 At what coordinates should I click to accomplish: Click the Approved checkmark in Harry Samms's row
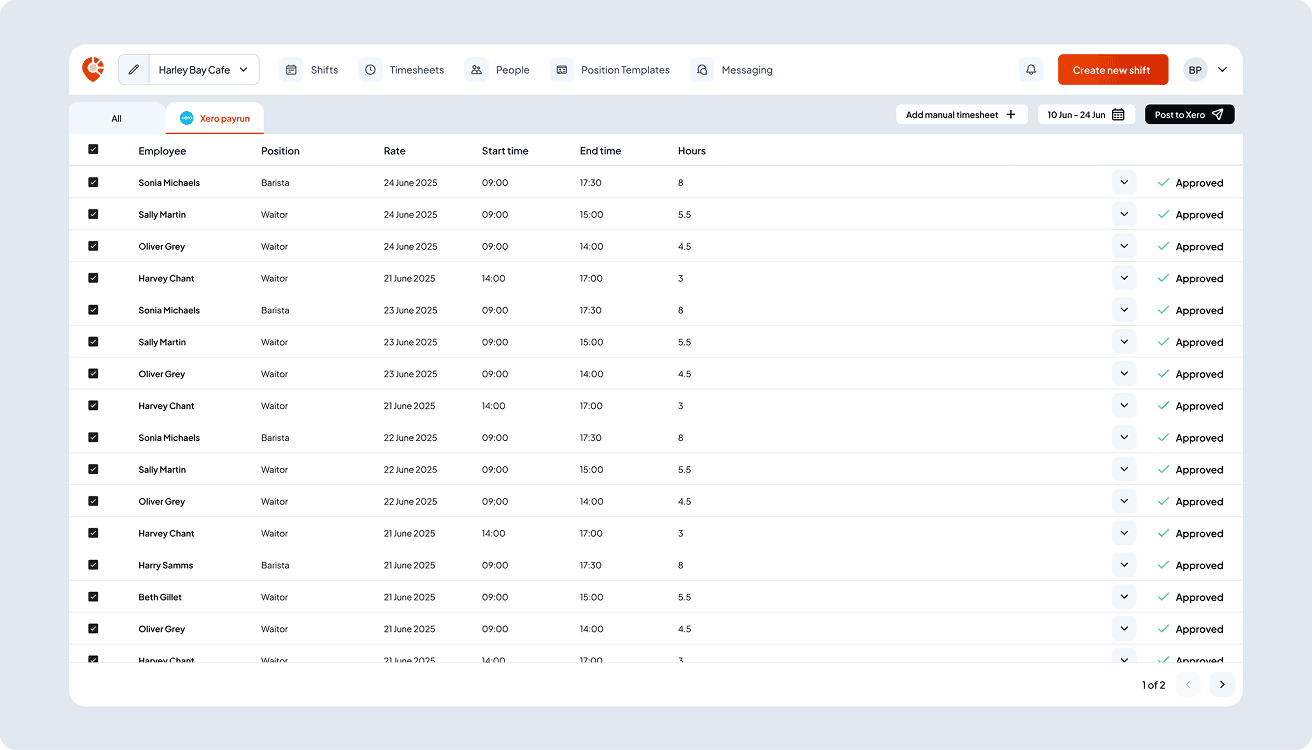point(1163,565)
